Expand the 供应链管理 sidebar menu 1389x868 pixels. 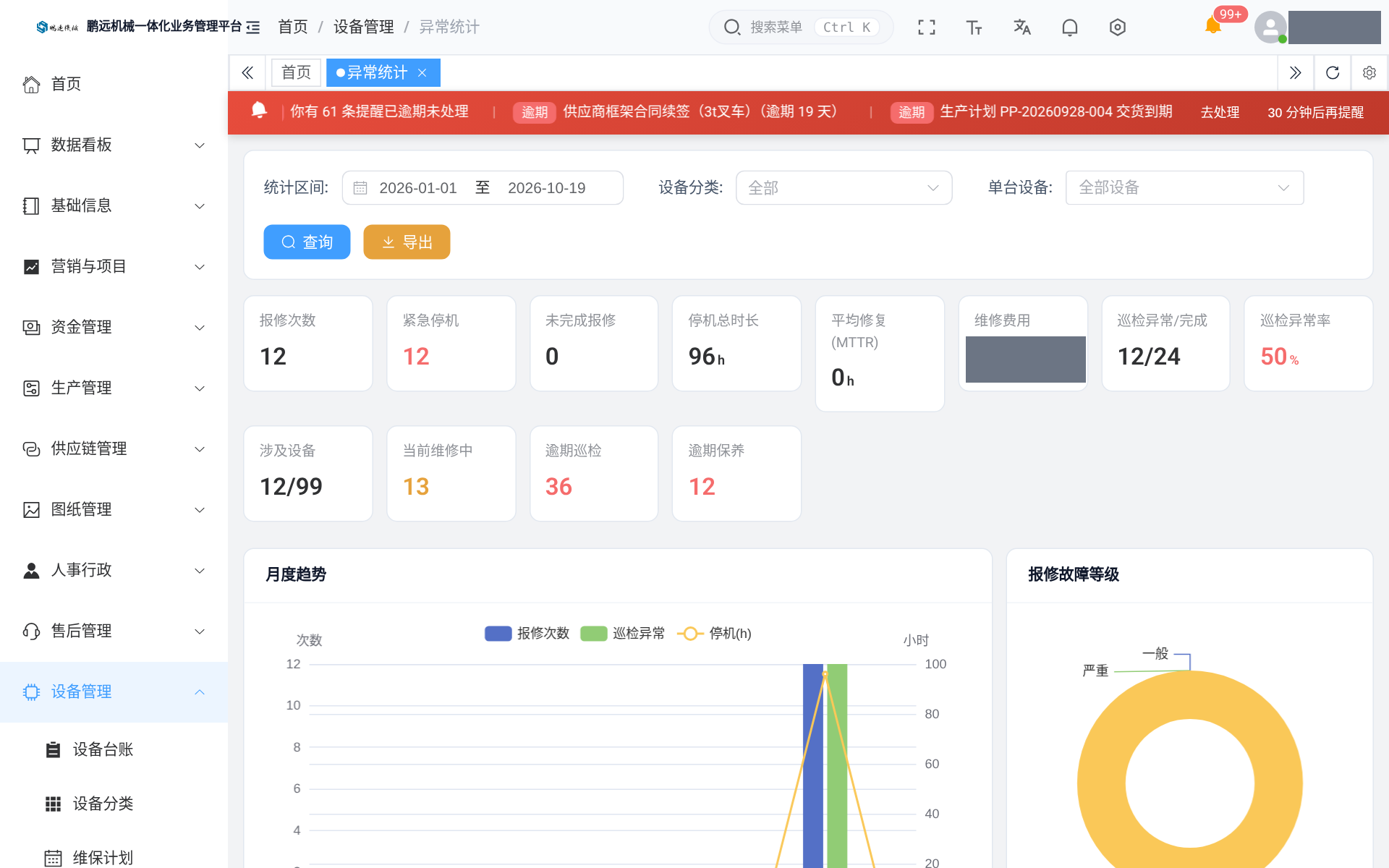click(x=114, y=448)
